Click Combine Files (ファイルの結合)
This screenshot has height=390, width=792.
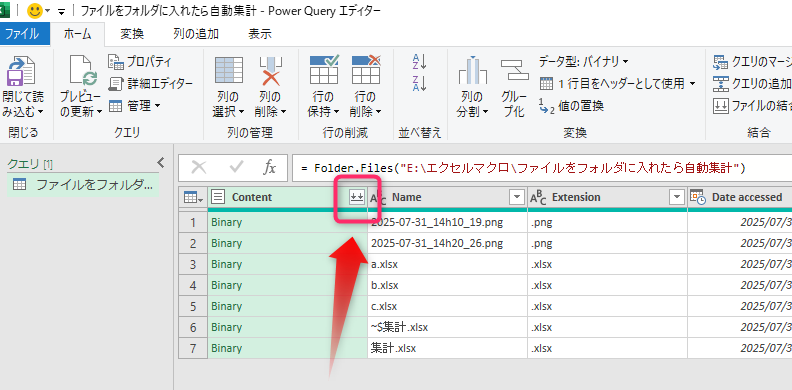[752, 106]
